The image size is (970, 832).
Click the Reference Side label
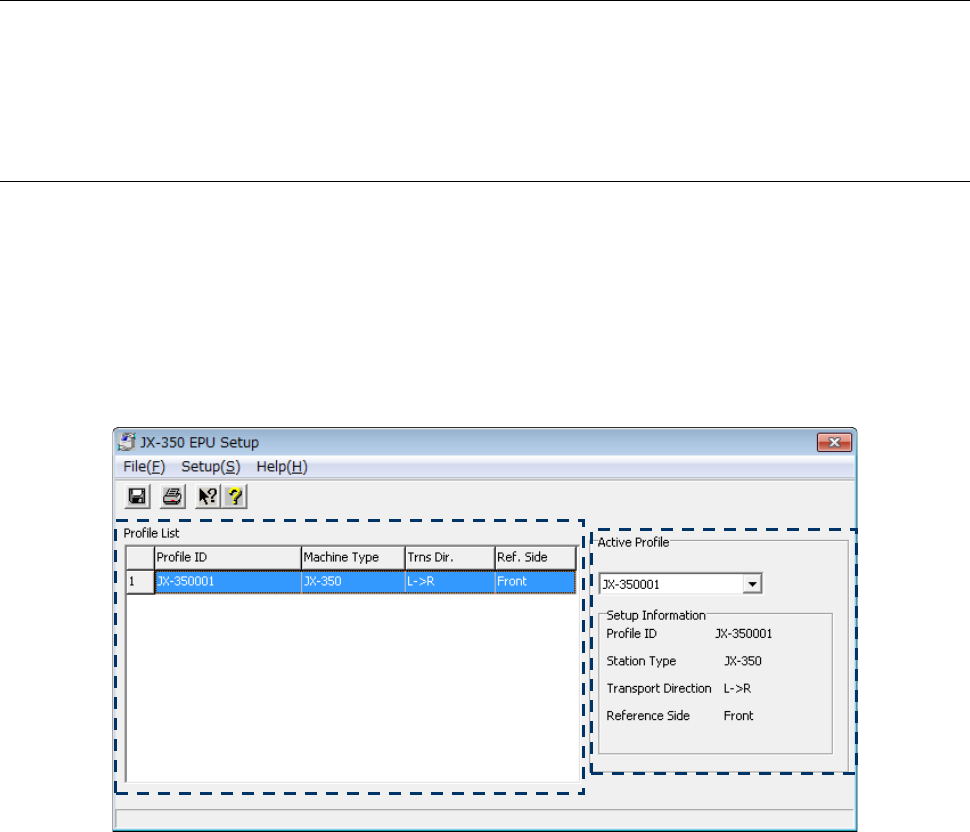[648, 715]
